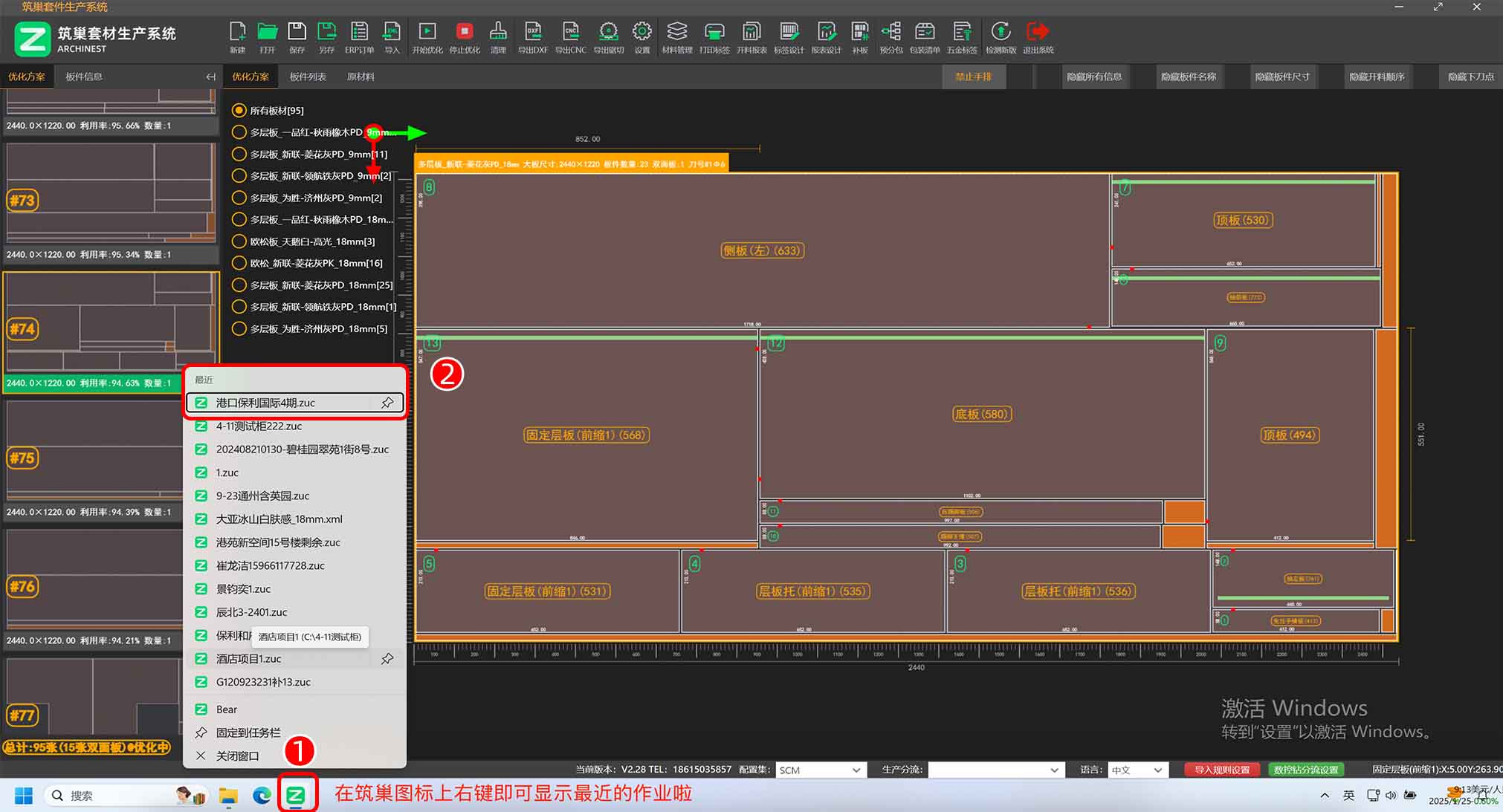
Task: Select the 所有板材[95] radio button
Action: pos(239,111)
